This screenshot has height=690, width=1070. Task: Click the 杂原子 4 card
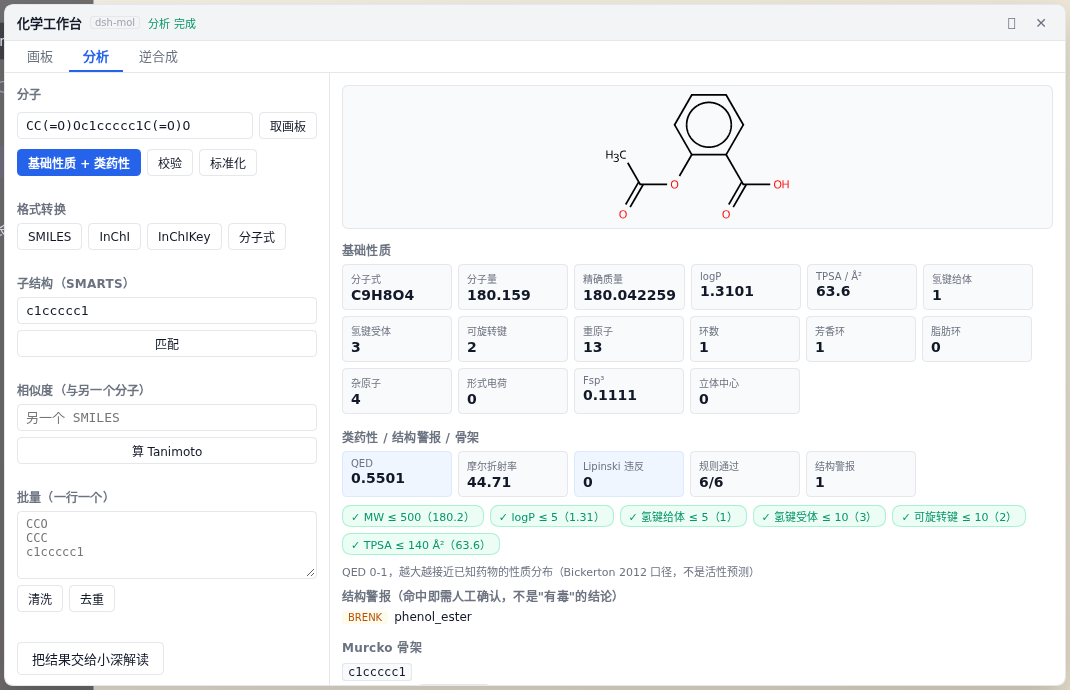[x=397, y=391]
